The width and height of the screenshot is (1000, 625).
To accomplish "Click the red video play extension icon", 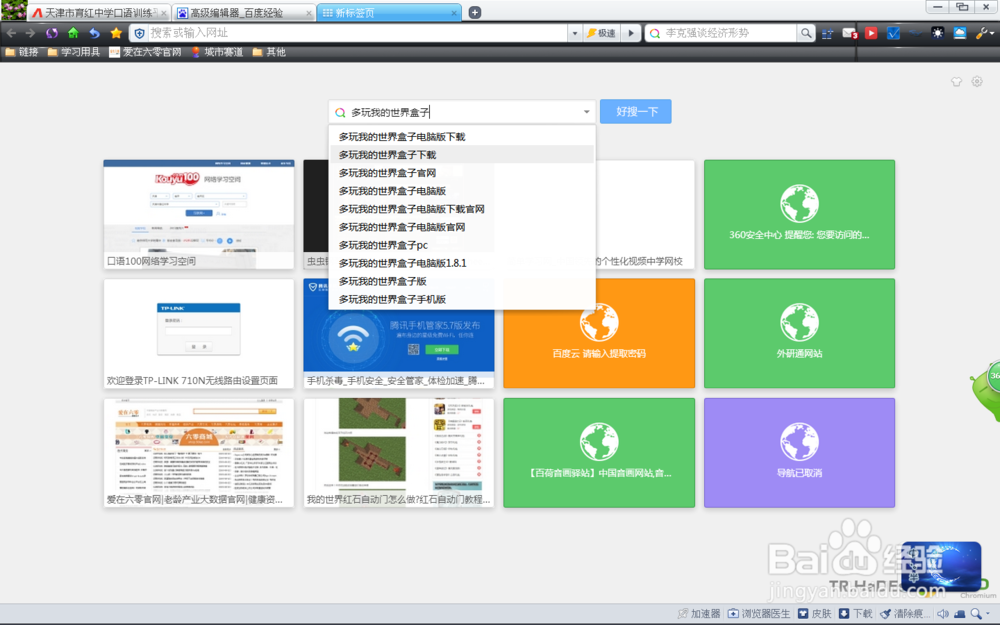I will 871,33.
